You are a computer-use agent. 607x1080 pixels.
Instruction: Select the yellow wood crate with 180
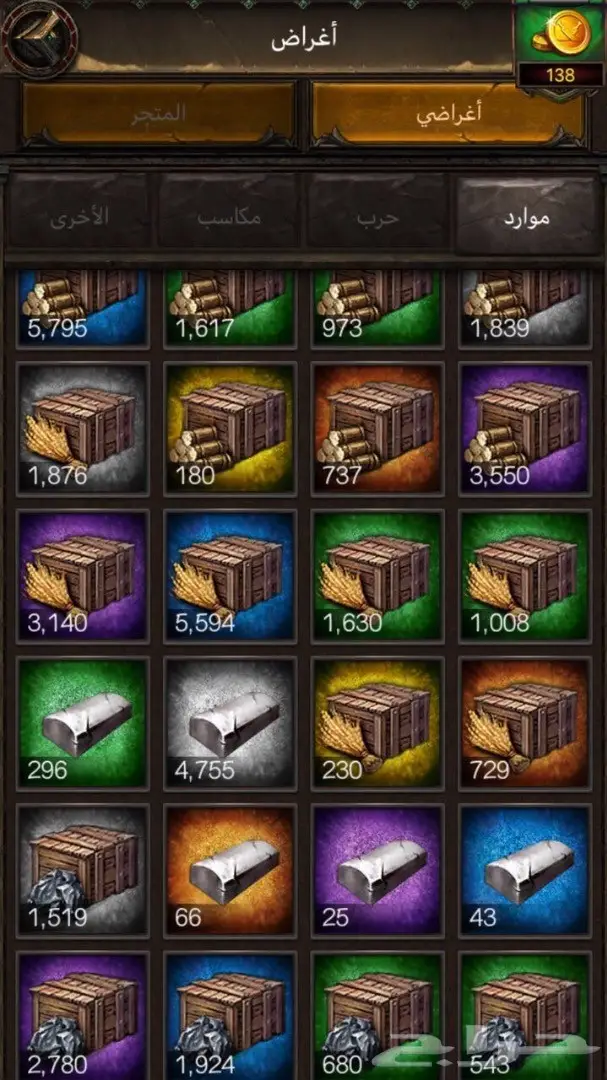(x=230, y=428)
